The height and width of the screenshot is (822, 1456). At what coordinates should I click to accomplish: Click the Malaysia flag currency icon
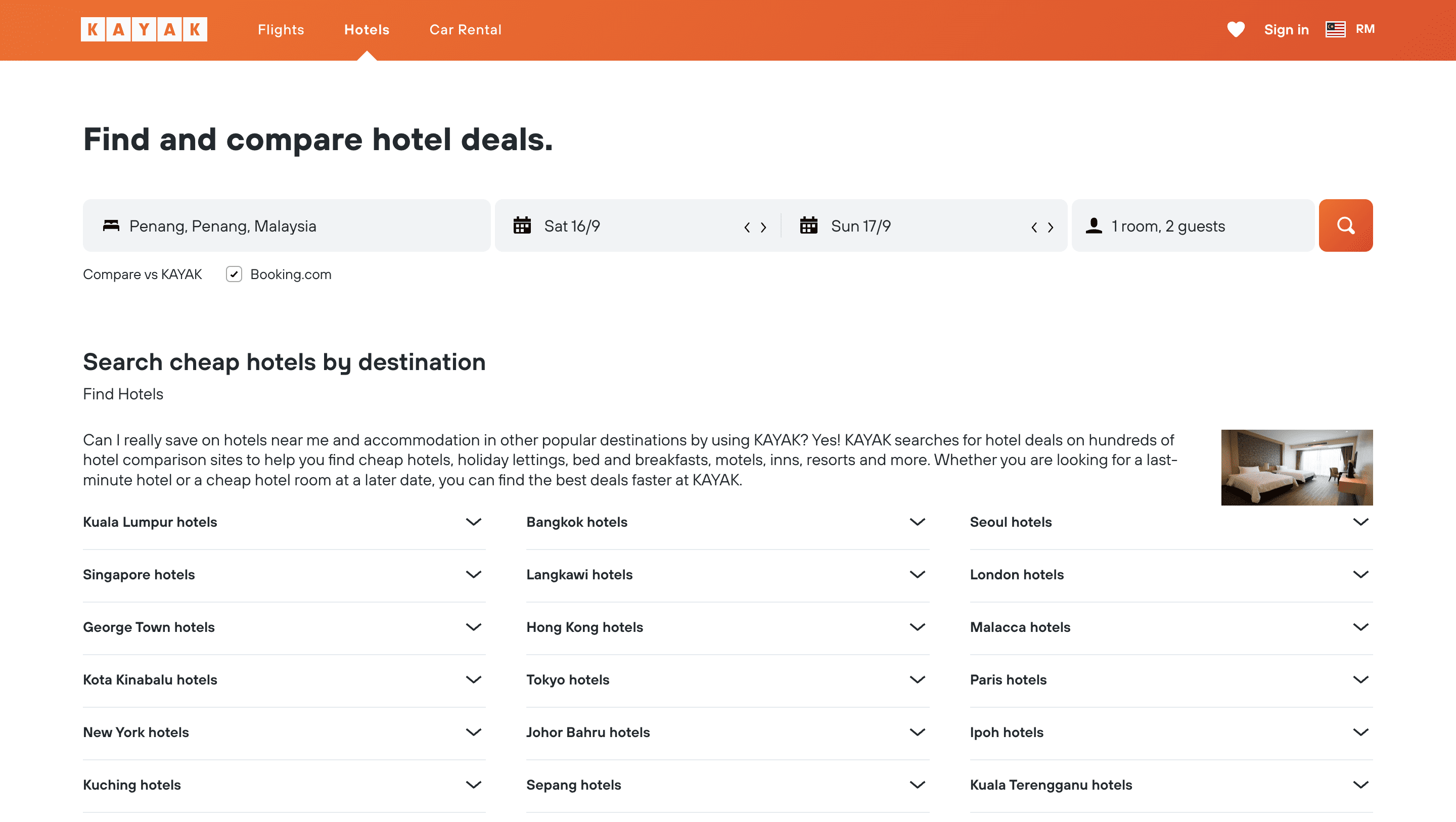point(1335,29)
